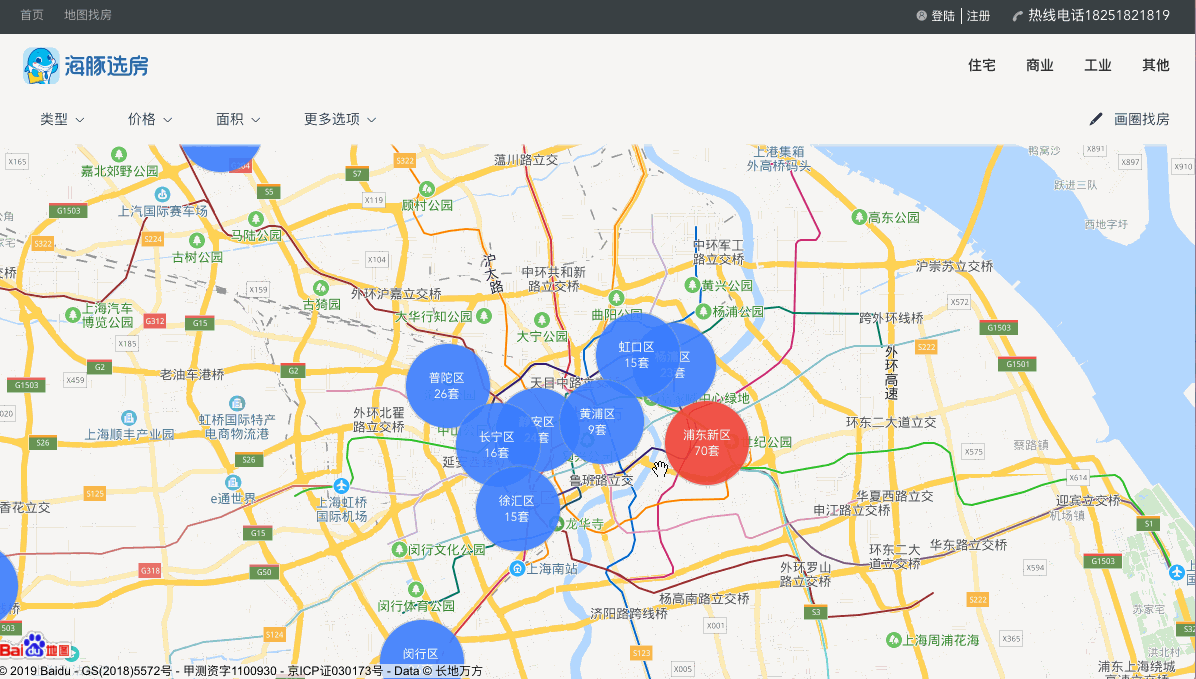Go to 地图找房 in the top bar

88,15
